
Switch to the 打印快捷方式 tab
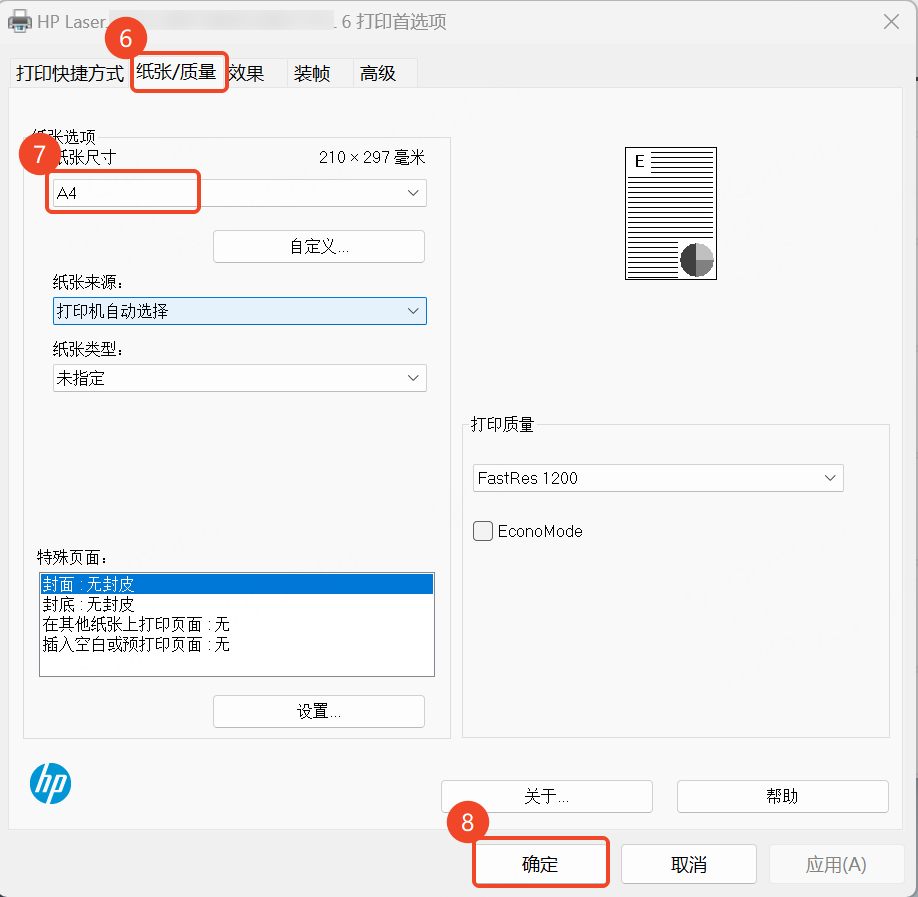point(70,73)
